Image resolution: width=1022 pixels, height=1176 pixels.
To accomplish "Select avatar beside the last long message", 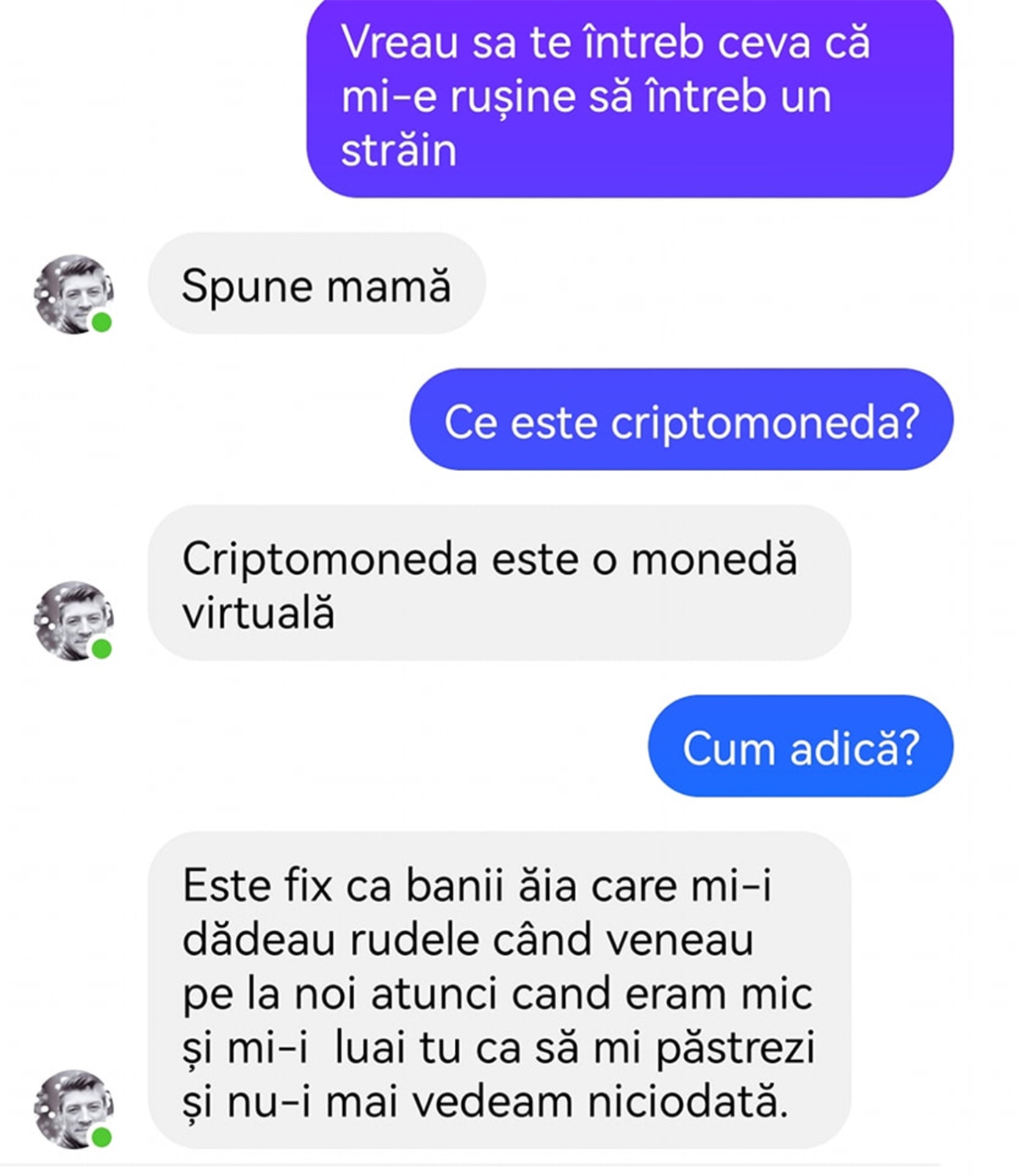I will point(73,1109).
